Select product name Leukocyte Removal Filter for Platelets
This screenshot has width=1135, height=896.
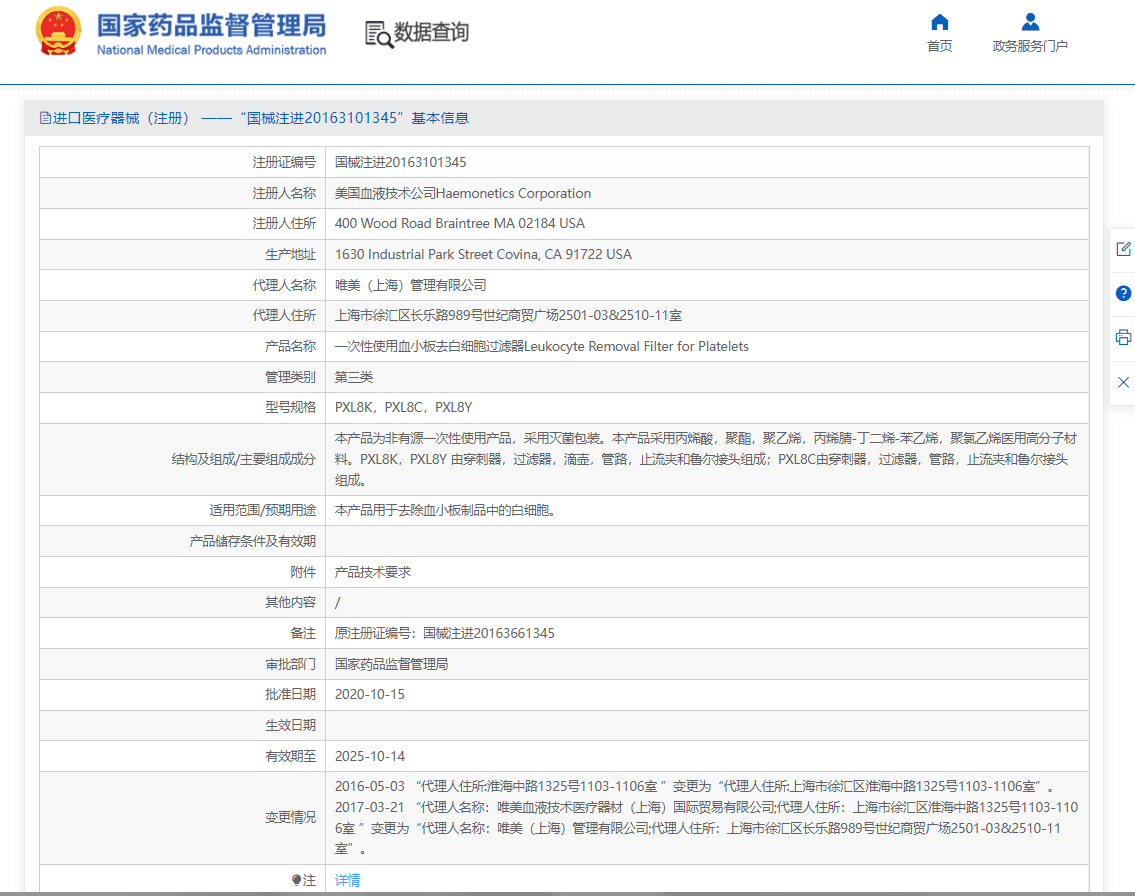tap(541, 346)
